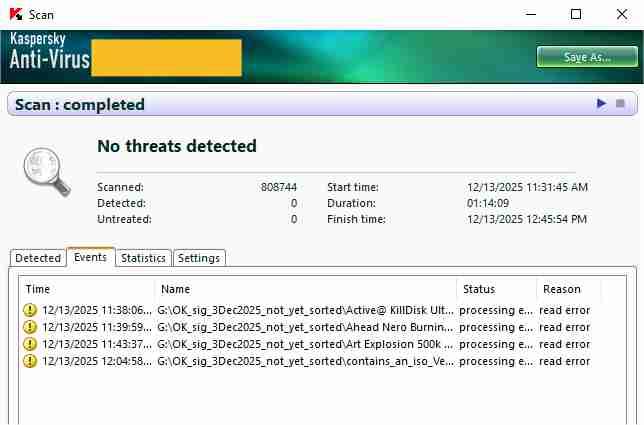Click warning icon of the Art Explosion row
Viewport: 644px width, 425px height.
pyautogui.click(x=30, y=344)
